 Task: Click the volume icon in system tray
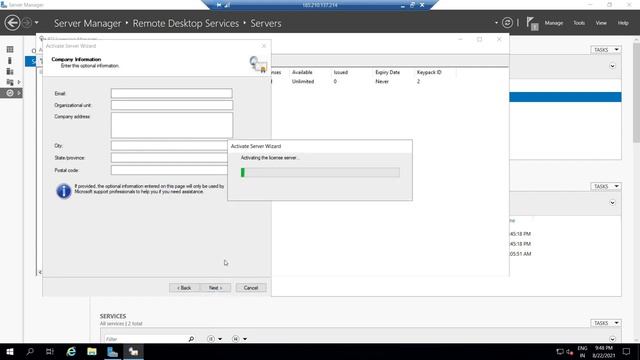[569, 352]
